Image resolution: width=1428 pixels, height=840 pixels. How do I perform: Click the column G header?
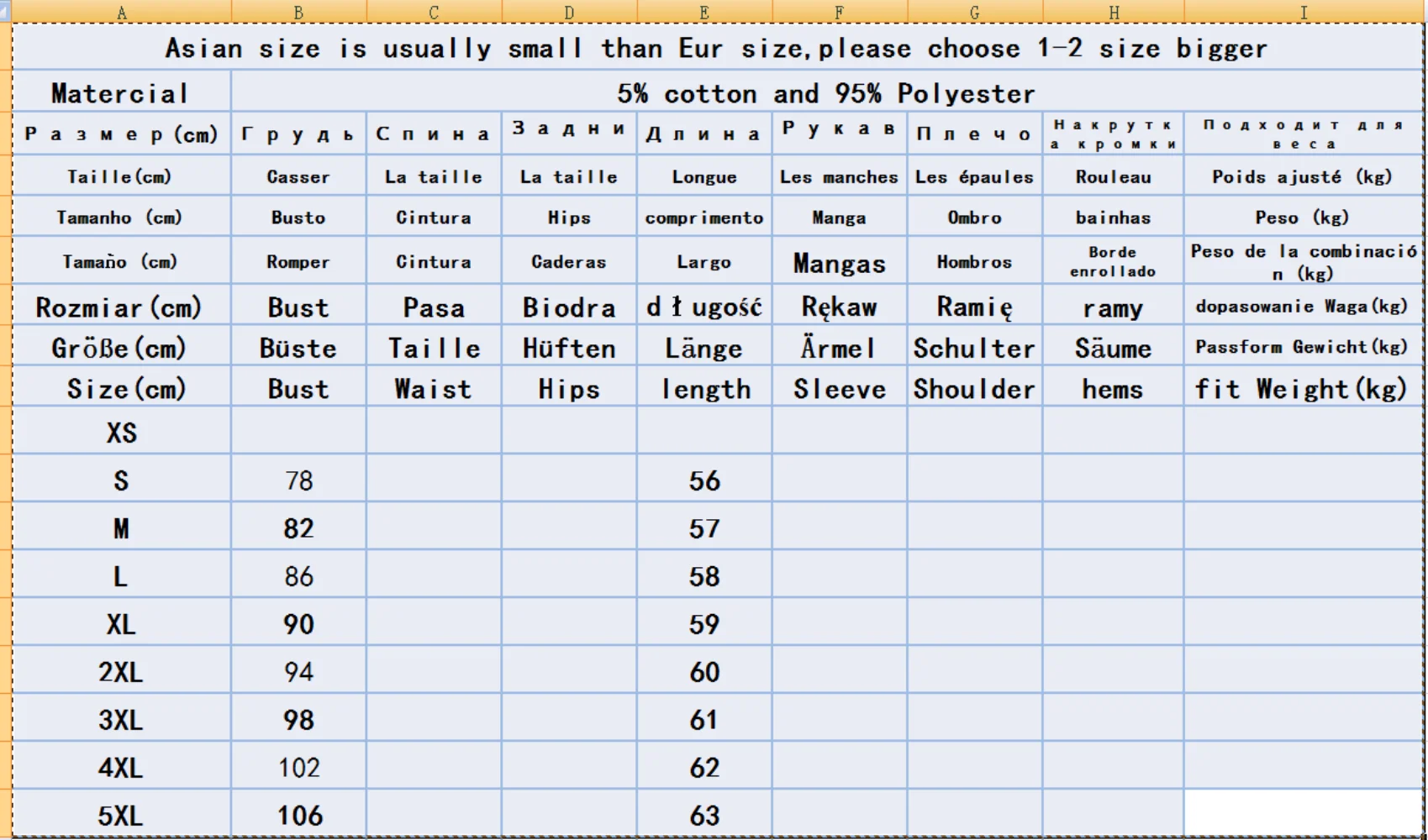click(x=974, y=12)
